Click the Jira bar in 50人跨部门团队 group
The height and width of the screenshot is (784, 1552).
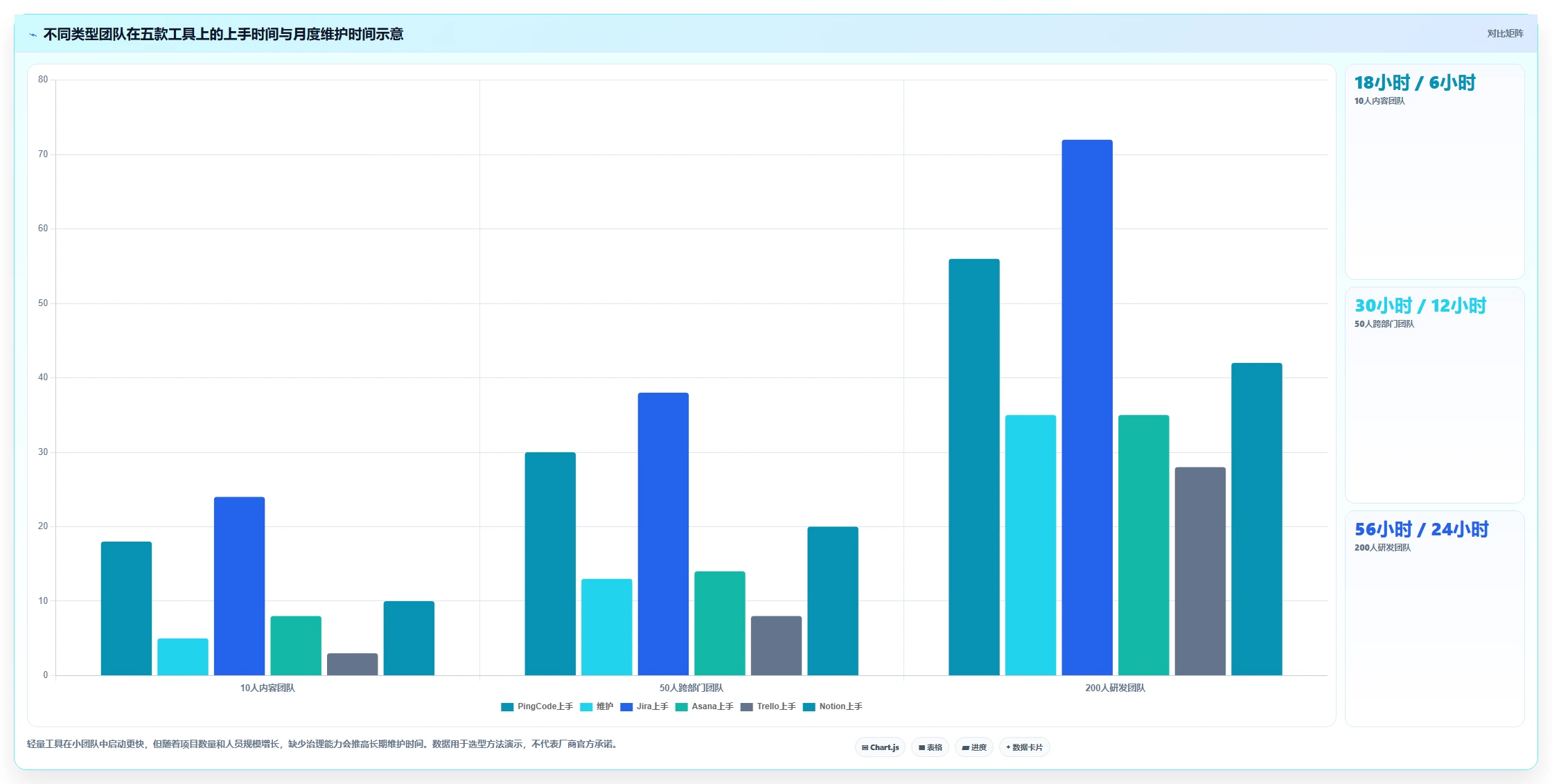pos(663,534)
